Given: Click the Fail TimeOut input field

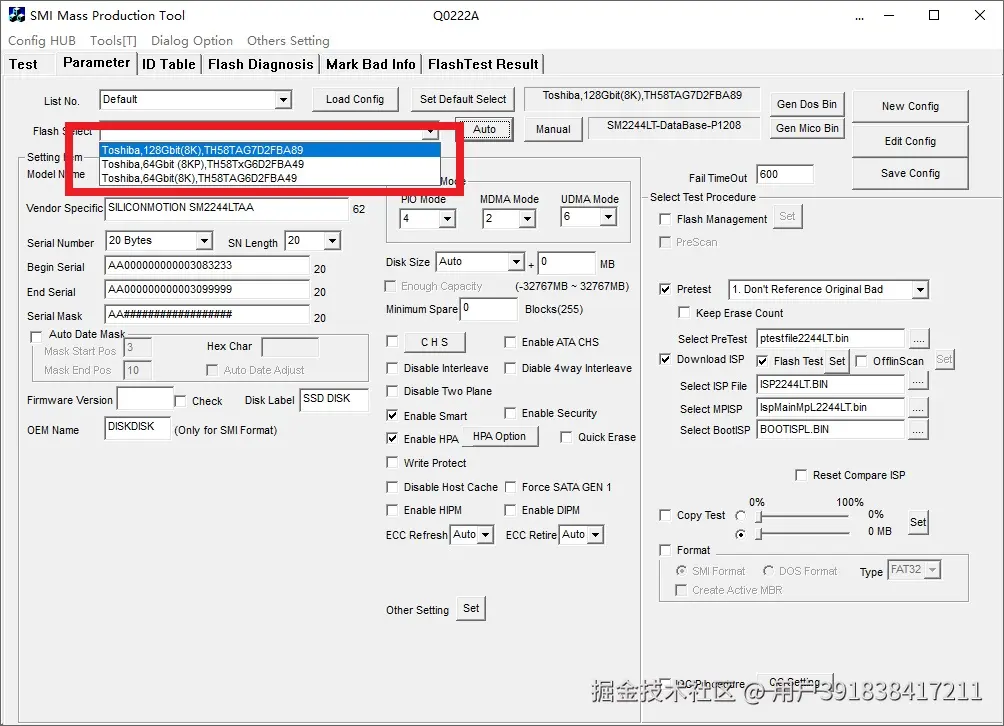Looking at the screenshot, I should [x=785, y=175].
